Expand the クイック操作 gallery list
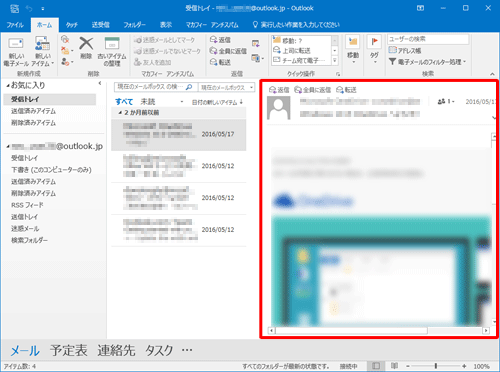The height and width of the screenshot is (372, 500). (335, 60)
